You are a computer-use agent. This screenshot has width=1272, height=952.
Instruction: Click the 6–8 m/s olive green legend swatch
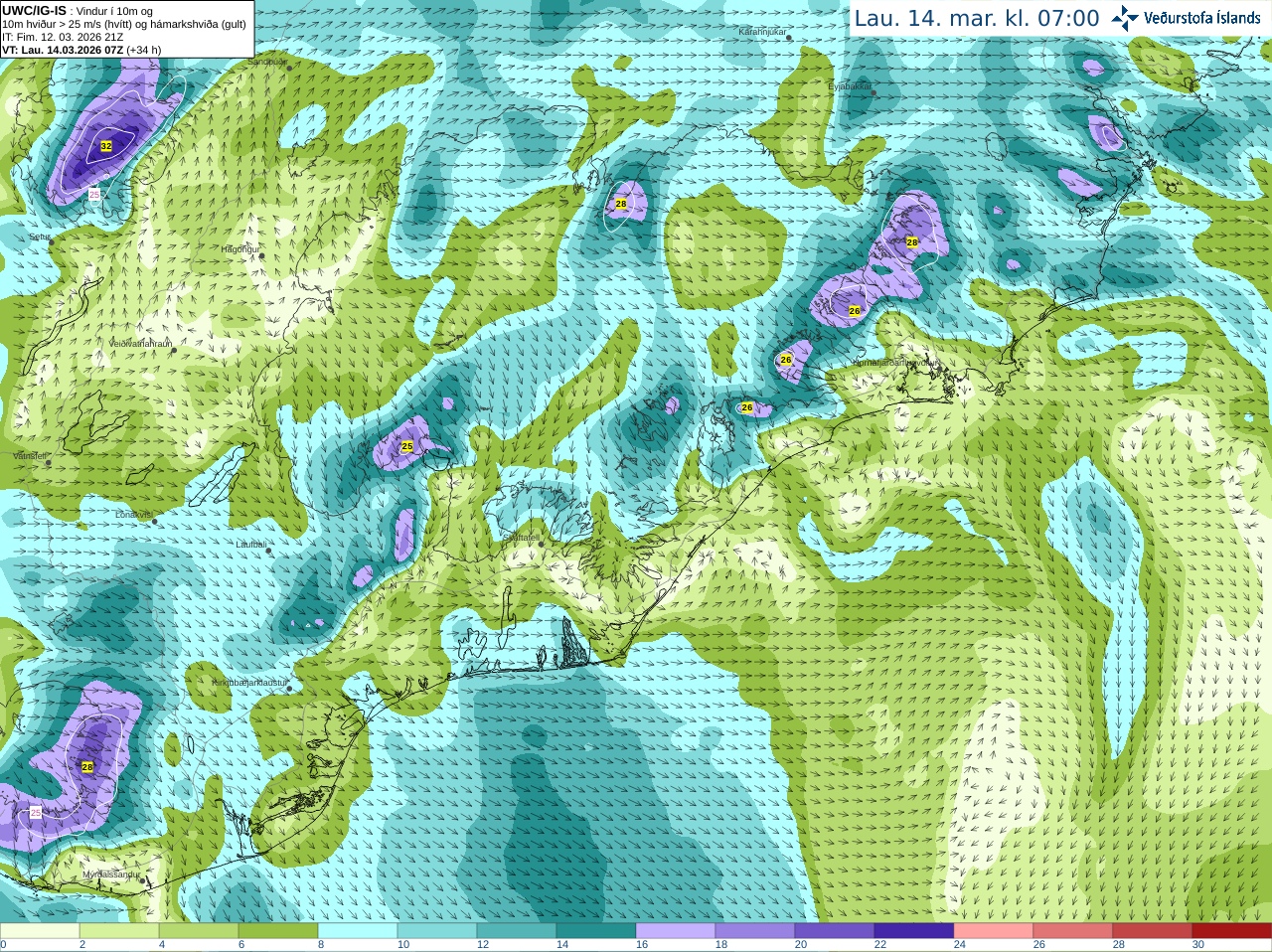[278, 931]
